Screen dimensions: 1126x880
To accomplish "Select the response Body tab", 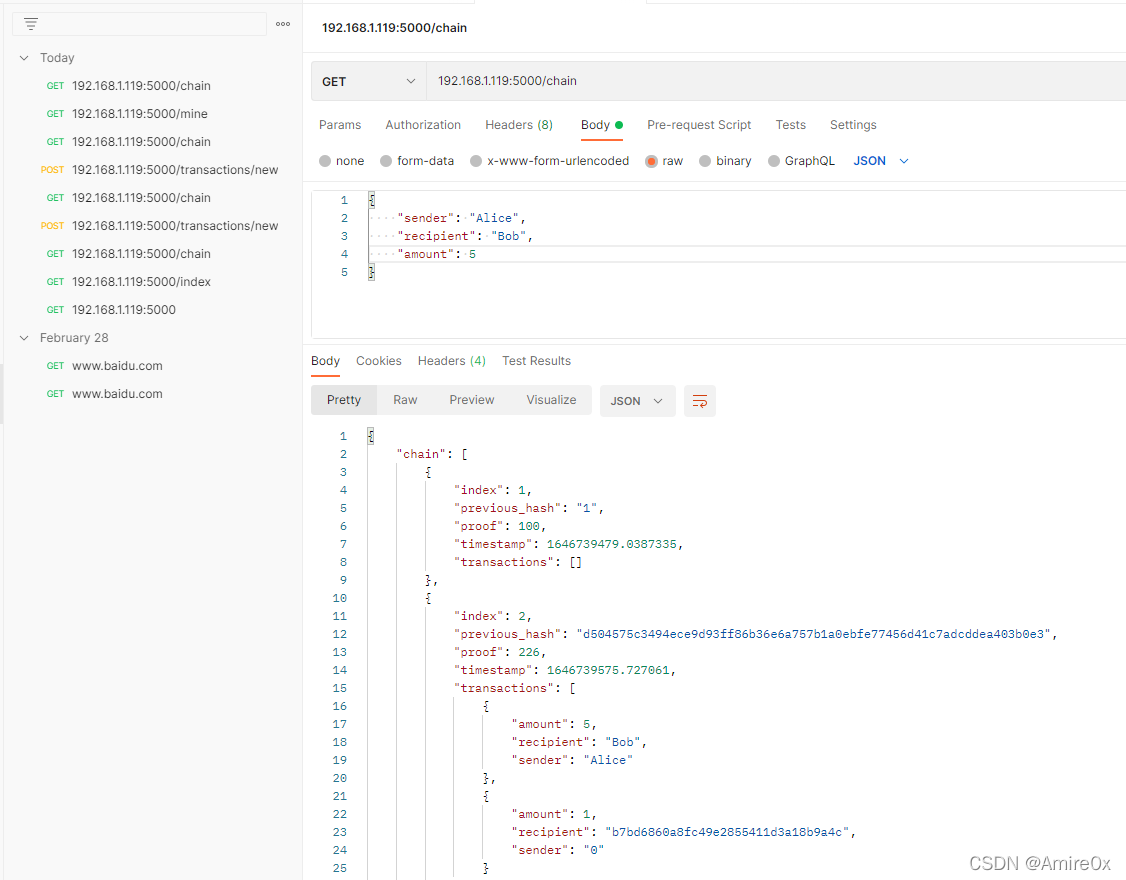I will (325, 361).
